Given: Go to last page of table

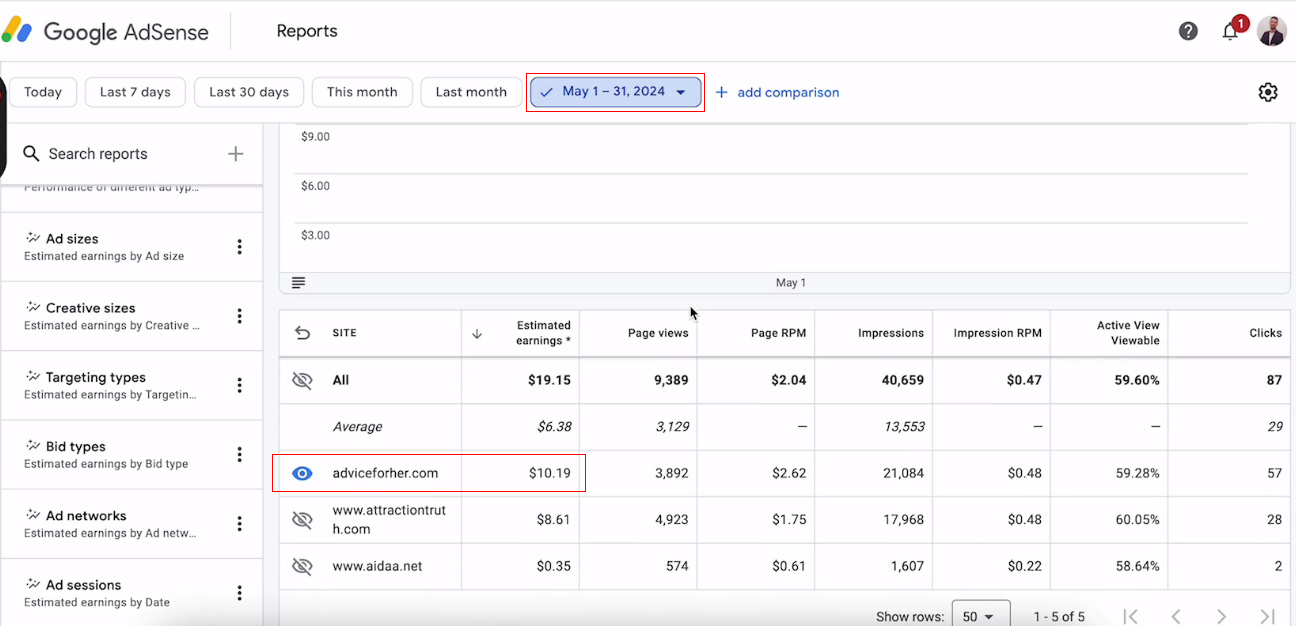Looking at the screenshot, I should coord(1267,616).
